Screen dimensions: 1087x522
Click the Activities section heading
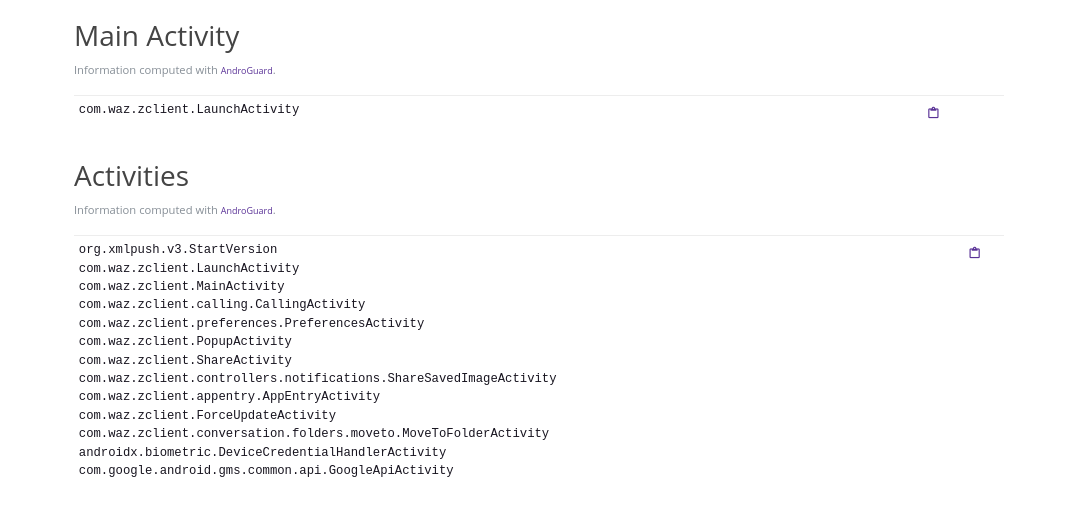pyautogui.click(x=131, y=176)
